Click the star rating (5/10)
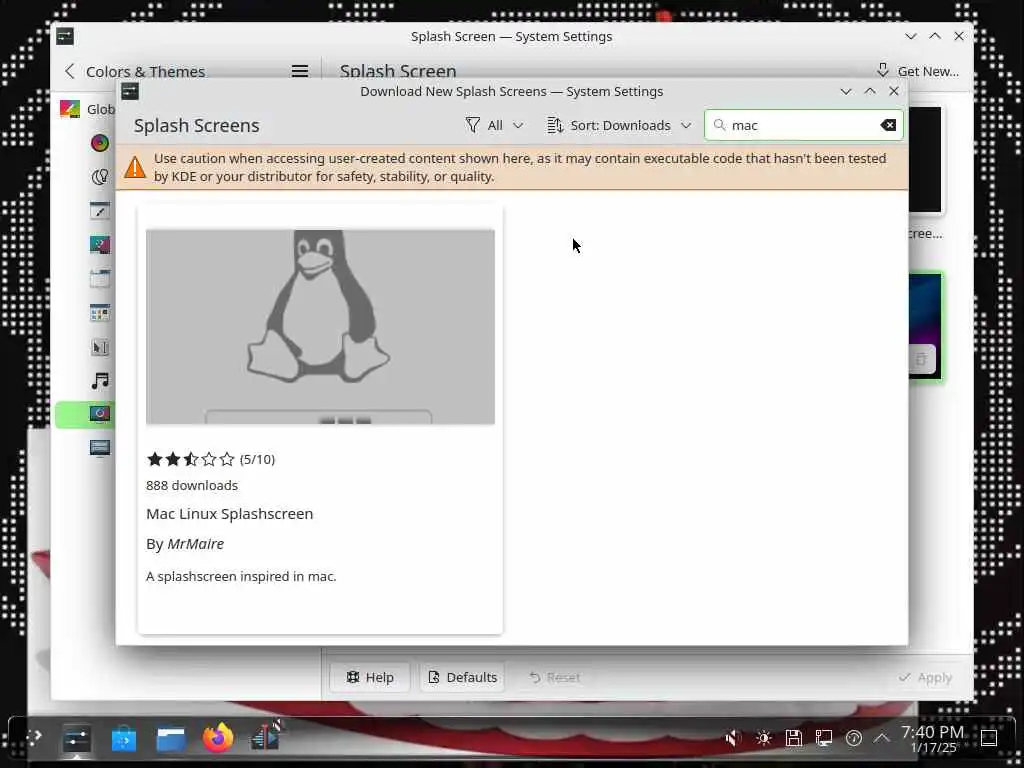The width and height of the screenshot is (1024, 768). tap(210, 459)
